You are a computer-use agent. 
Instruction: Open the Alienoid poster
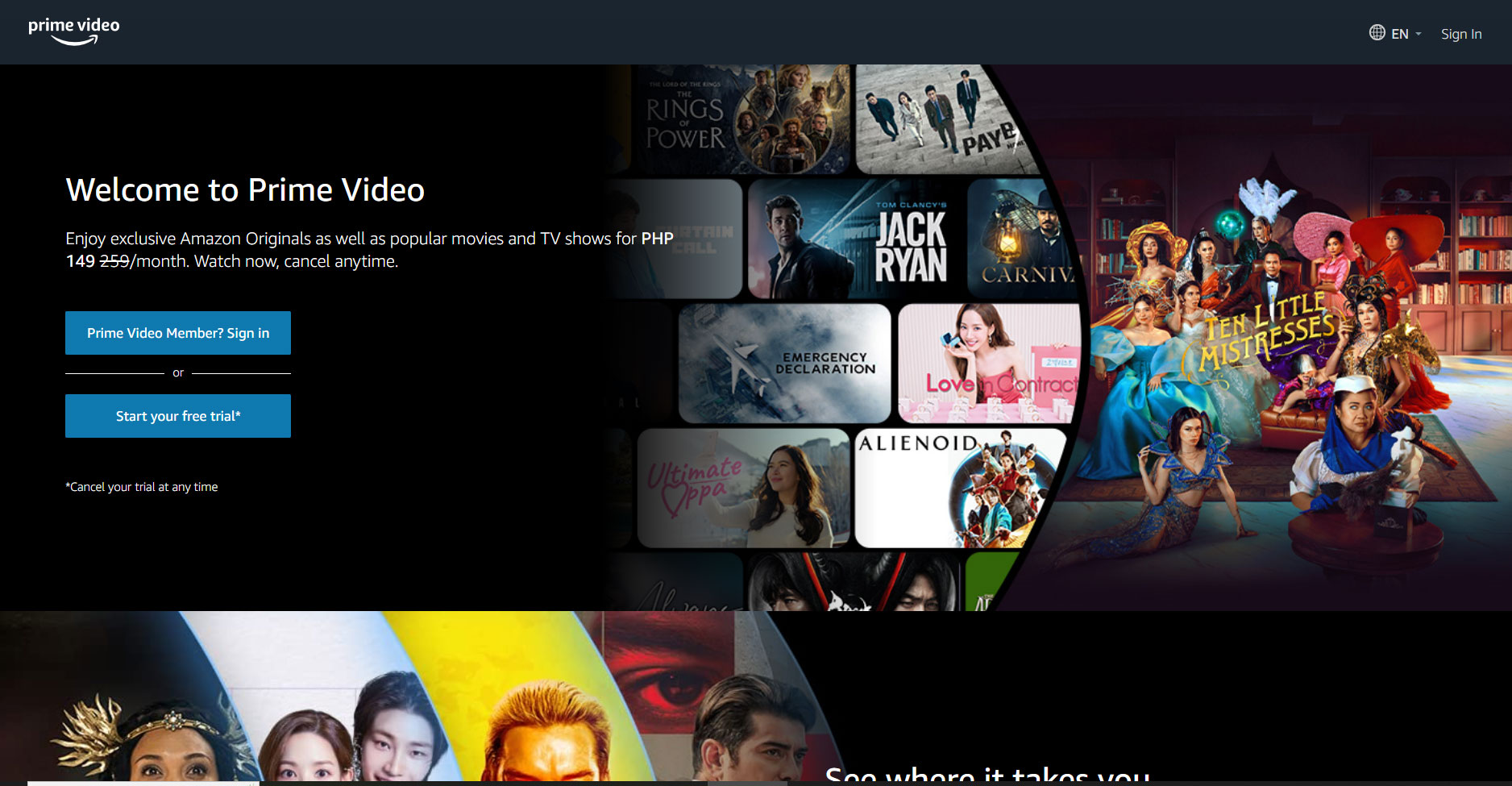point(959,489)
